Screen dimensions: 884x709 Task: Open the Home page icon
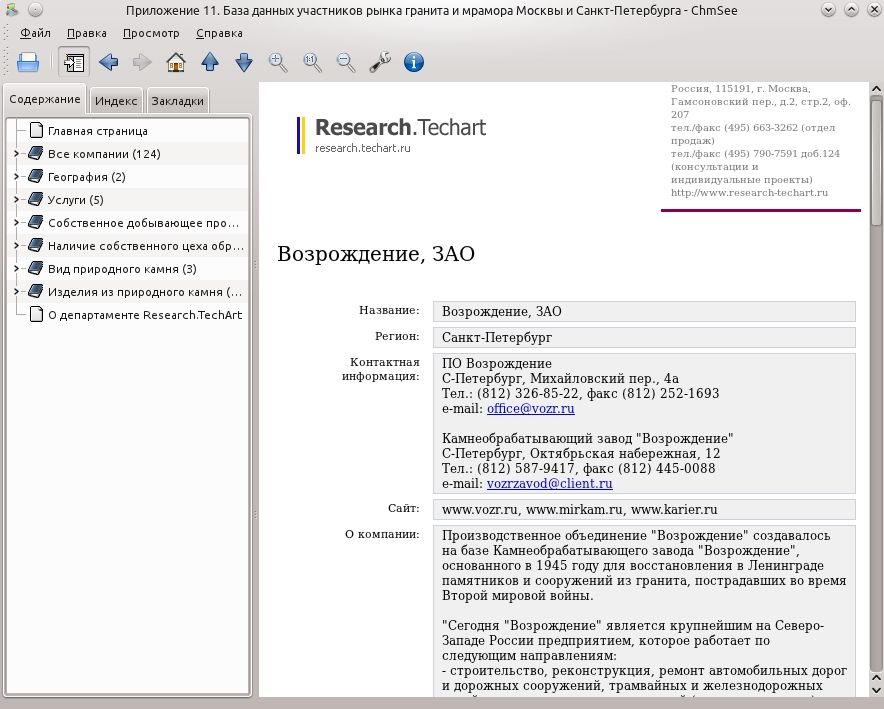(x=176, y=62)
